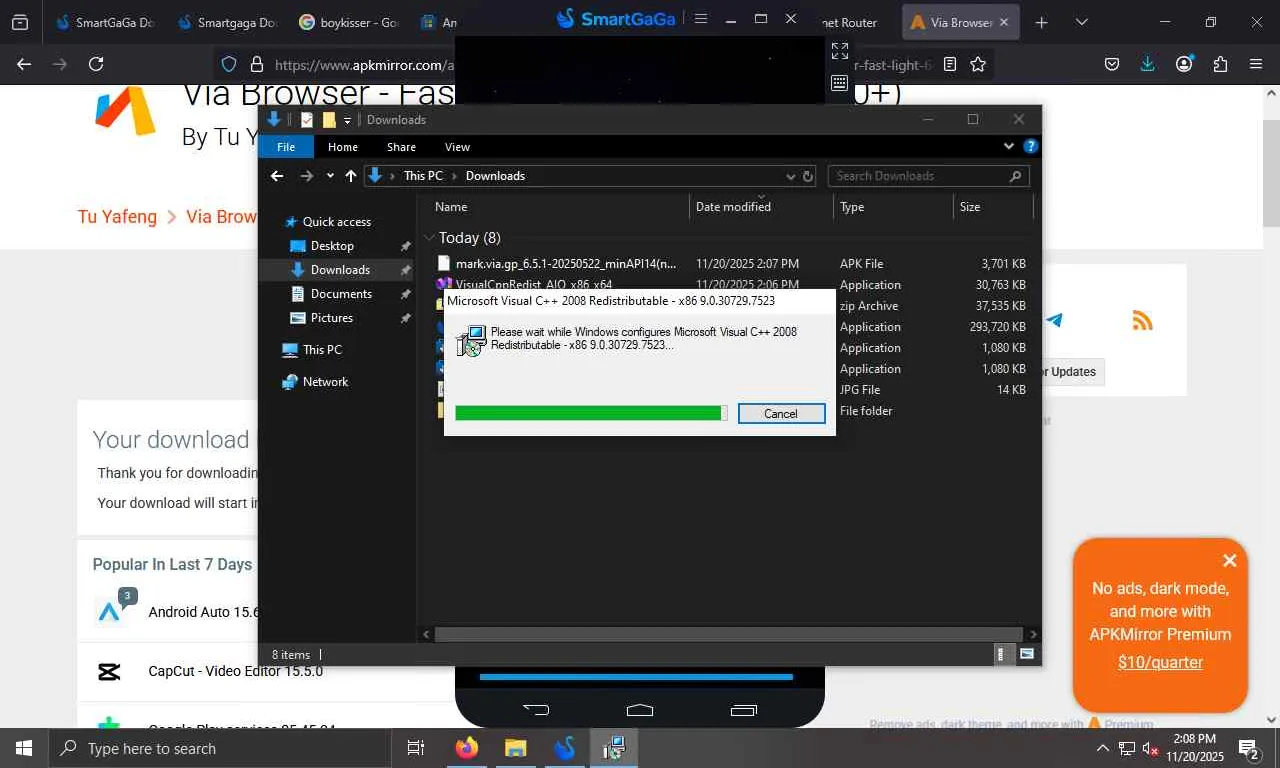Refresh the Downloads folder view

(x=808, y=176)
